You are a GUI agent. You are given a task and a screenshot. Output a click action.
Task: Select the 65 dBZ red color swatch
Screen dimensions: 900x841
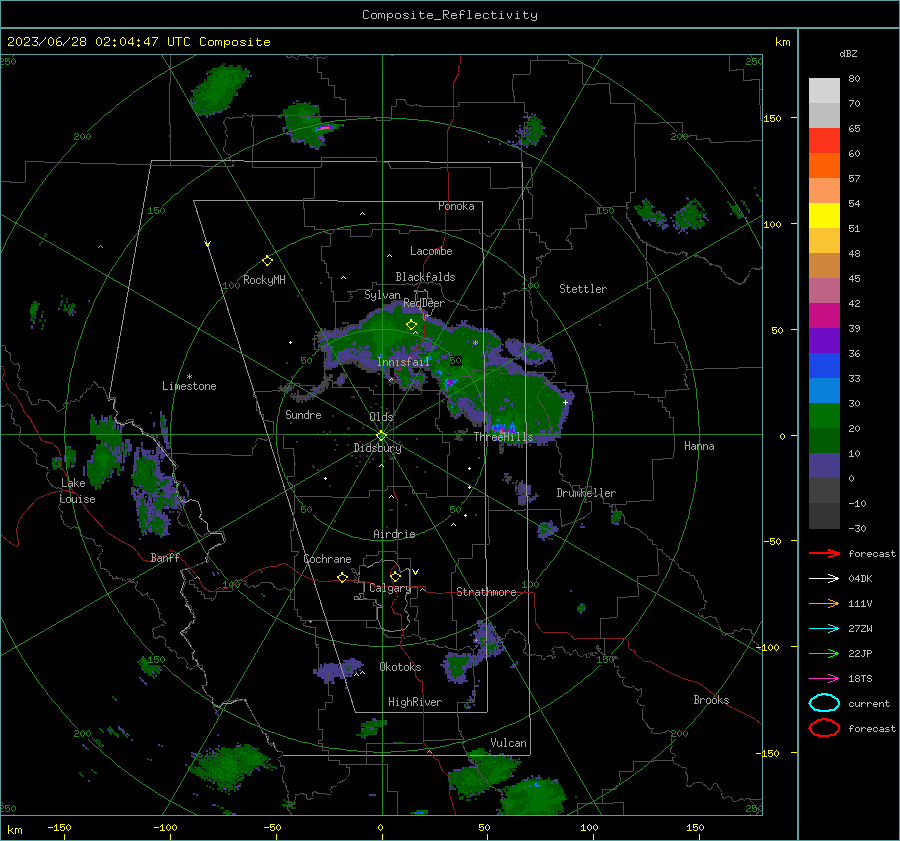click(824, 141)
